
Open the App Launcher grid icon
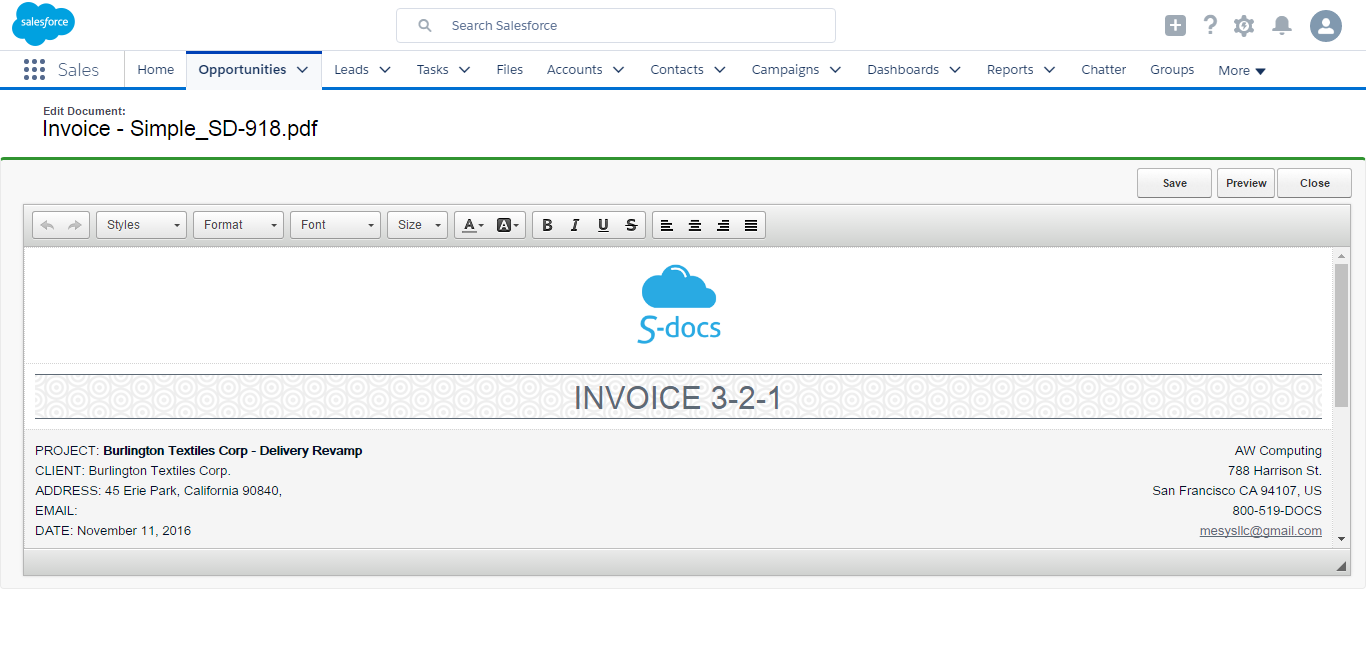pos(34,69)
